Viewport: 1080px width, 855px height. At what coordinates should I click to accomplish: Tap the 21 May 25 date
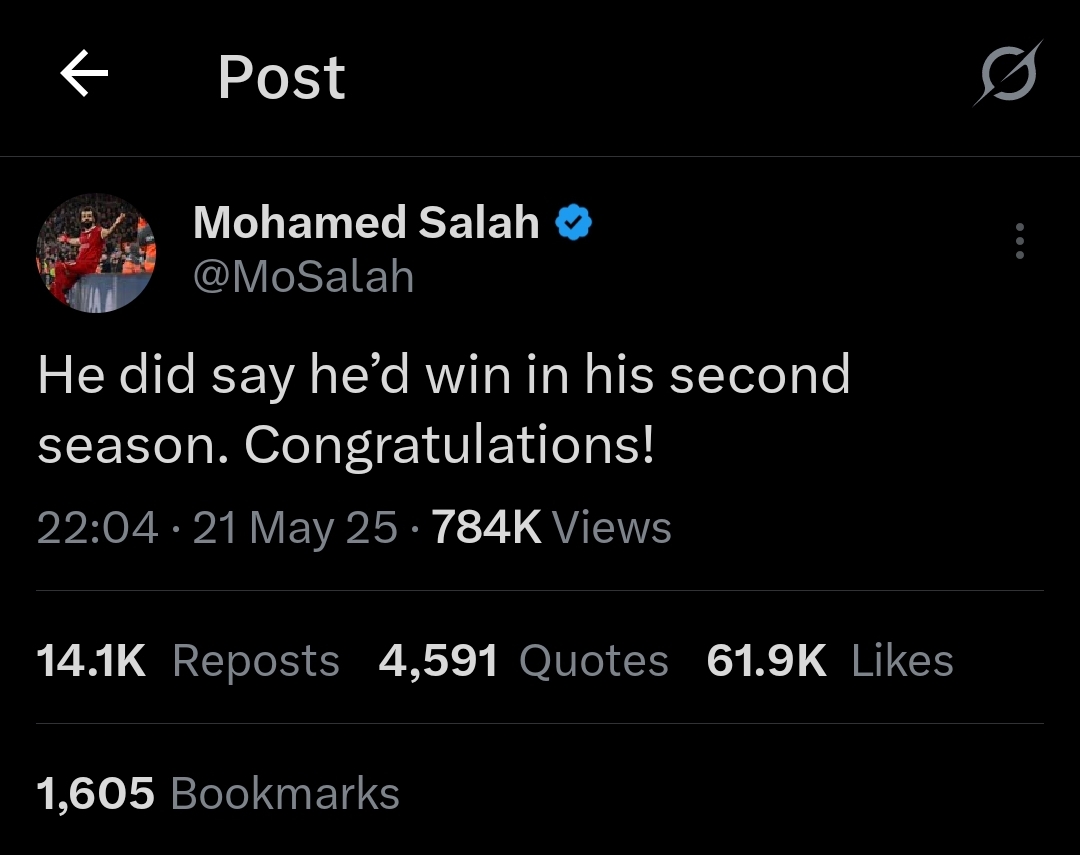point(295,529)
